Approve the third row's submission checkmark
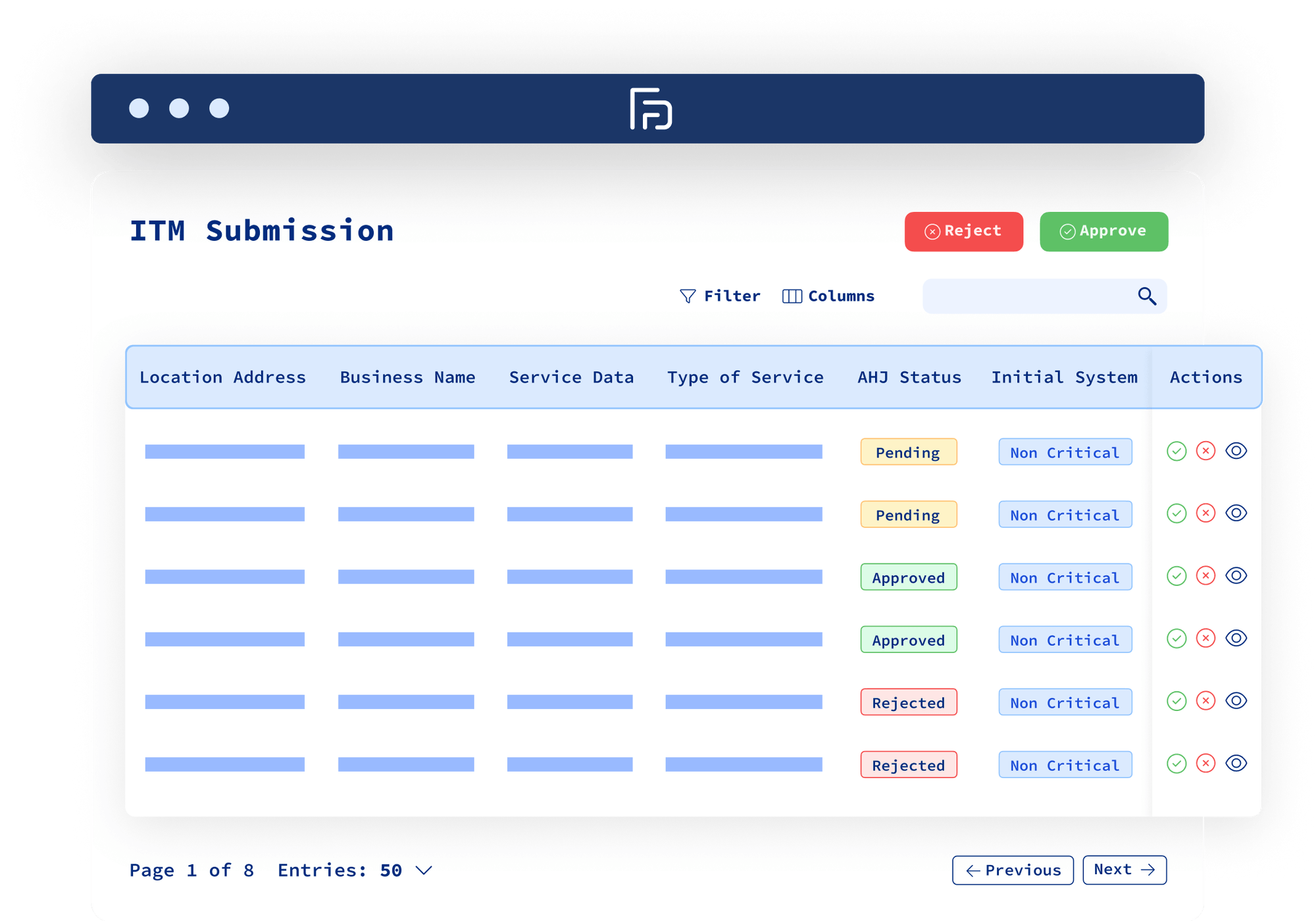 pos(1177,576)
